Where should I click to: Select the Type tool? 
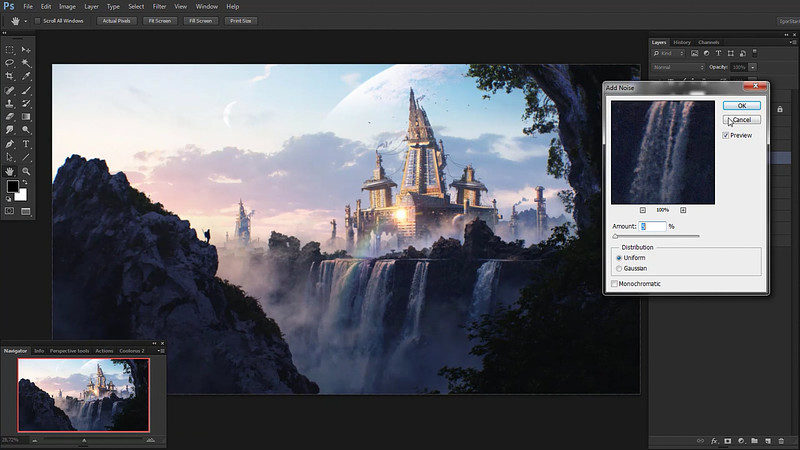click(26, 144)
